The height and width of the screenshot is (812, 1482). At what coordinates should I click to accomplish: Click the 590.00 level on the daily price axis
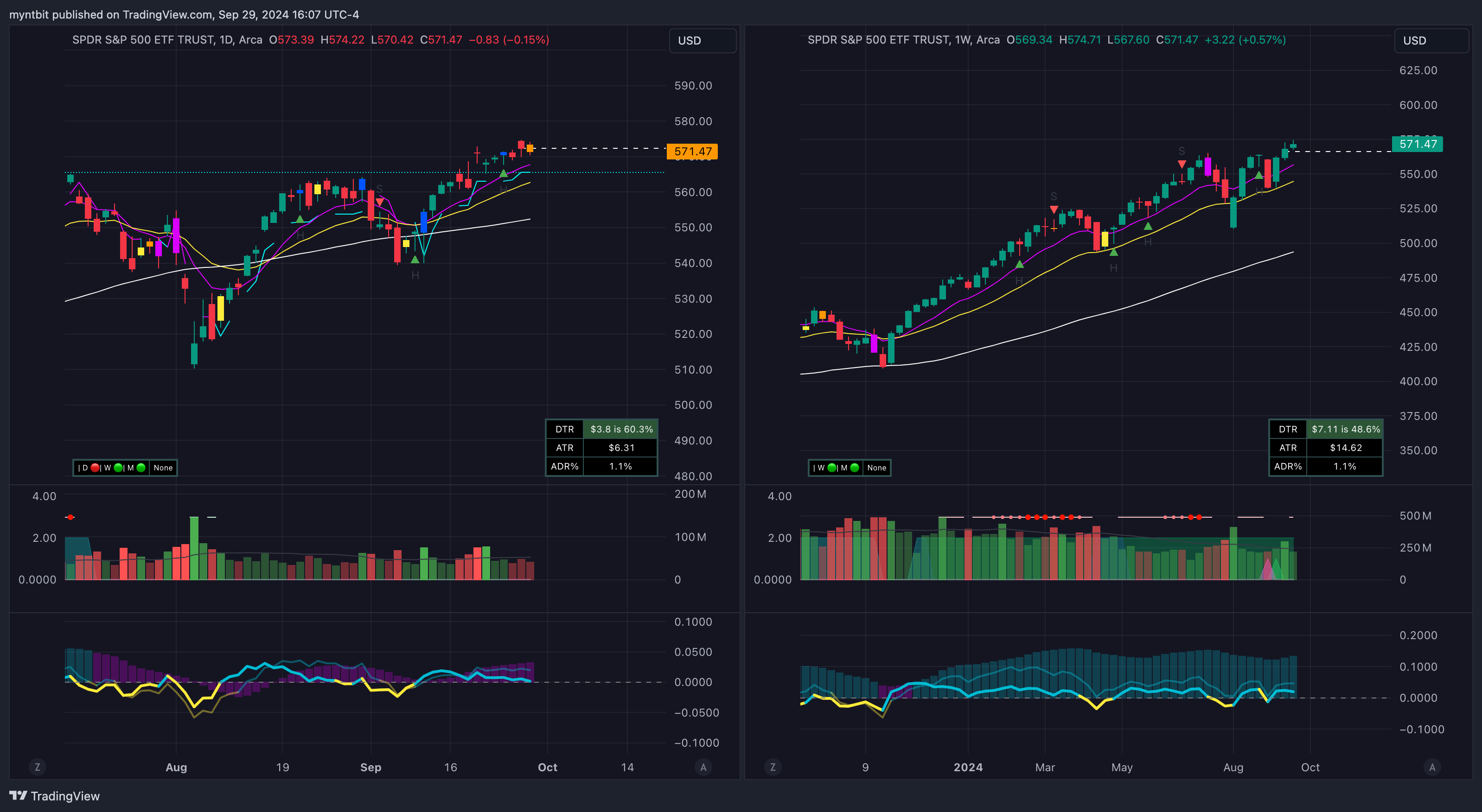point(693,86)
